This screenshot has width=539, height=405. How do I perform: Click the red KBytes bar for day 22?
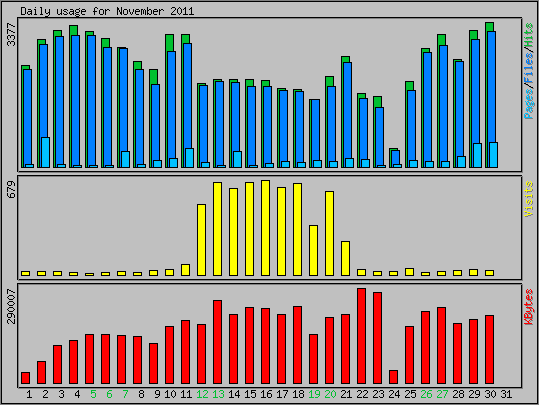pos(361,336)
